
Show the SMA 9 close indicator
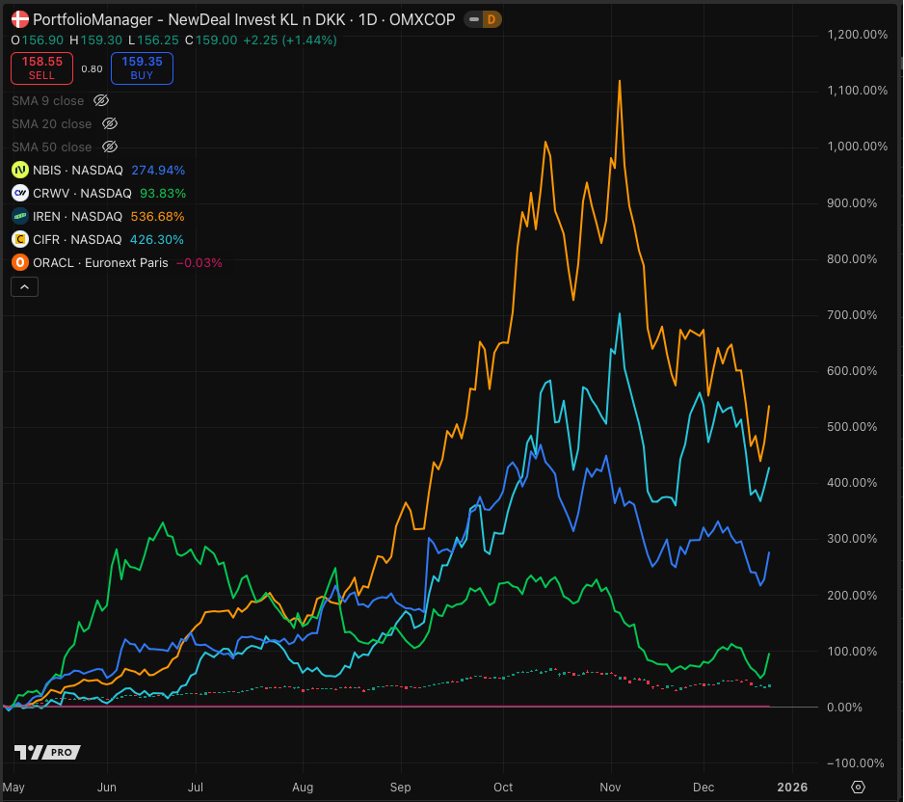click(100, 101)
